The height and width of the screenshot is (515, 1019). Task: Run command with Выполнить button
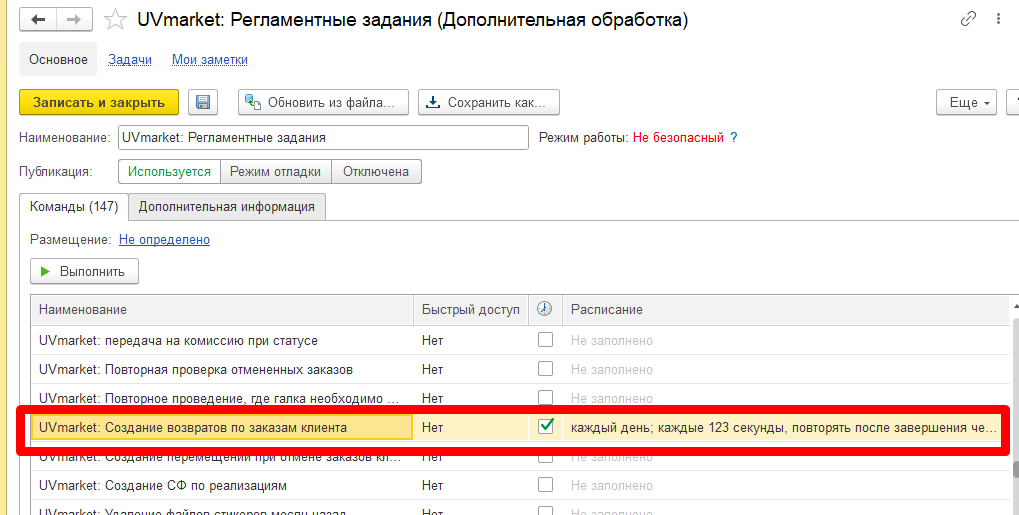point(84,271)
